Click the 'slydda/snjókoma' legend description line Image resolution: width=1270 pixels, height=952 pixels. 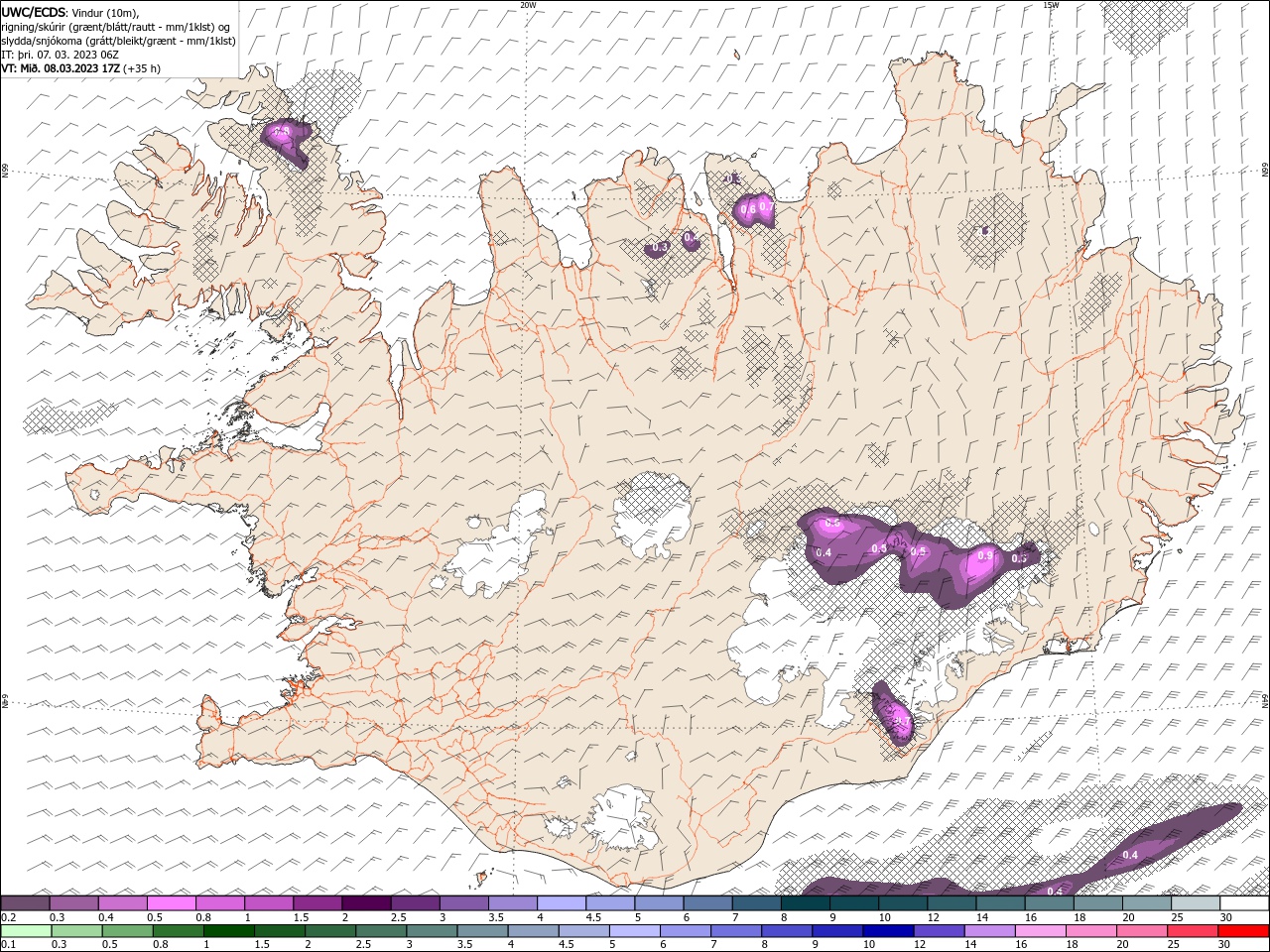pyautogui.click(x=118, y=41)
